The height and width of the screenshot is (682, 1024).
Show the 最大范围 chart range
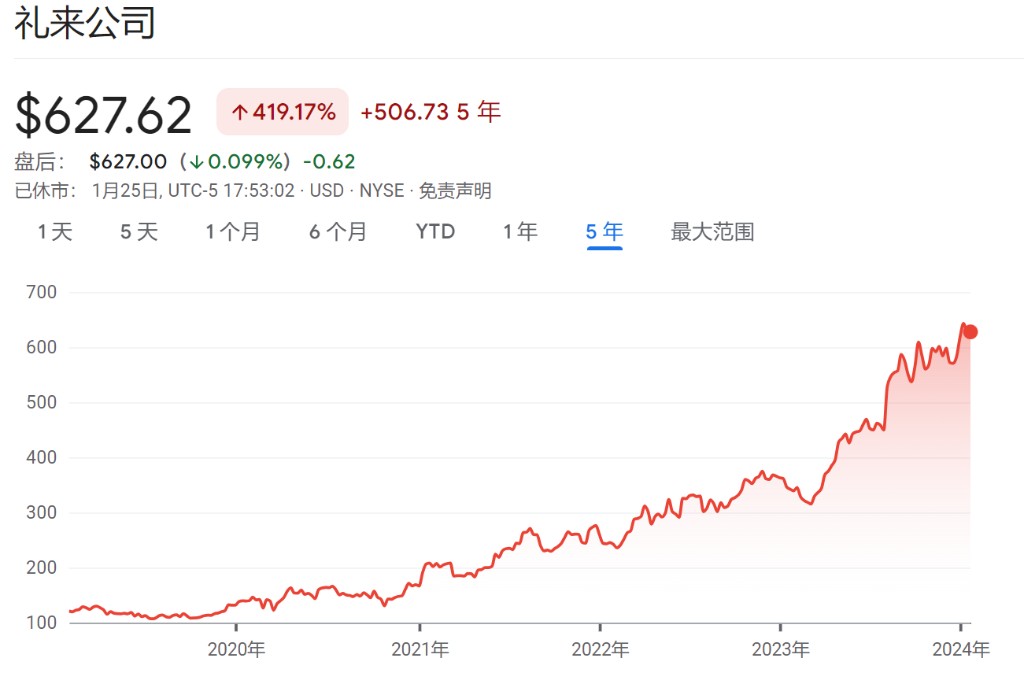[712, 232]
